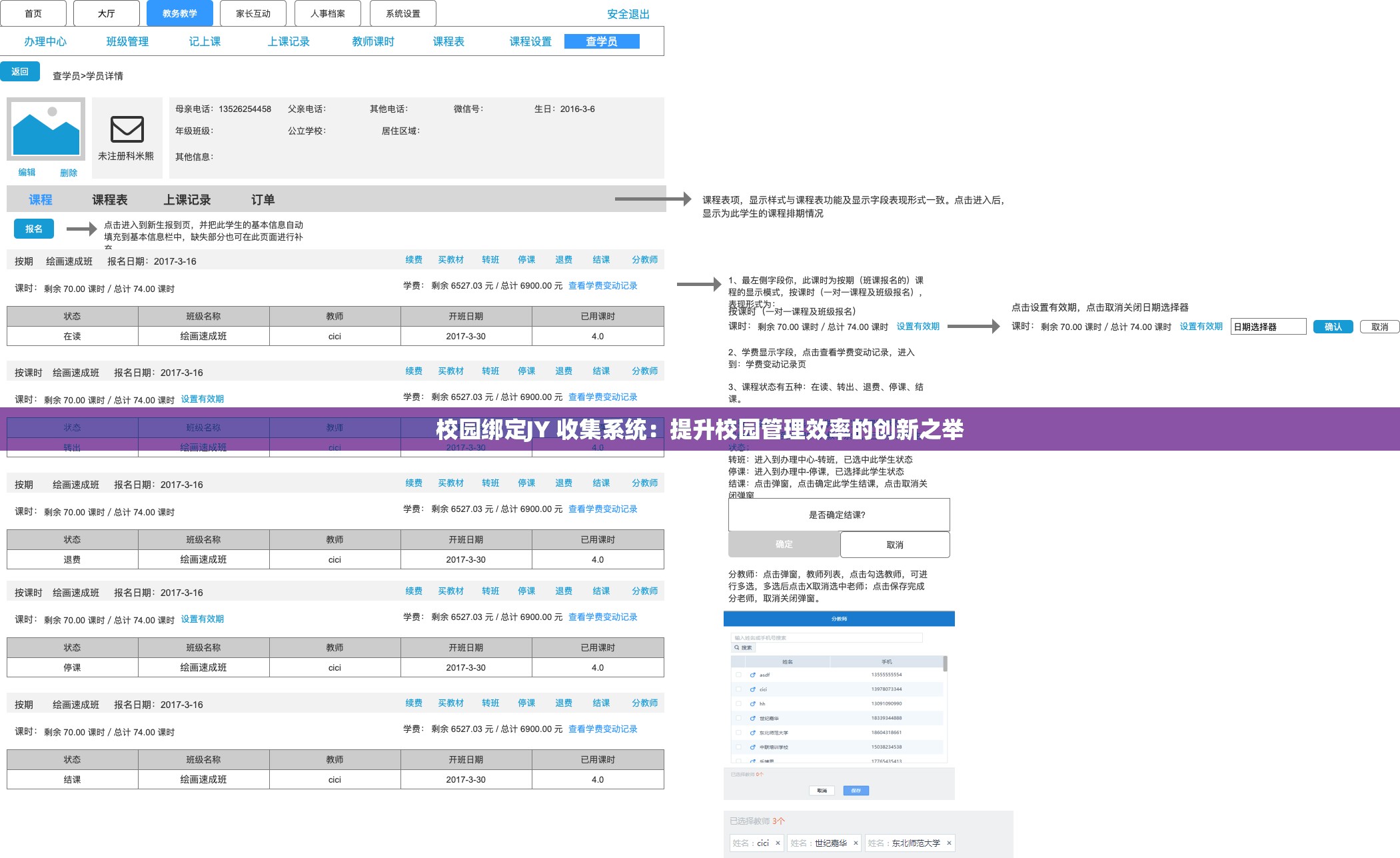Click the gender icon beside 东北师范大学 in list

click(752, 733)
